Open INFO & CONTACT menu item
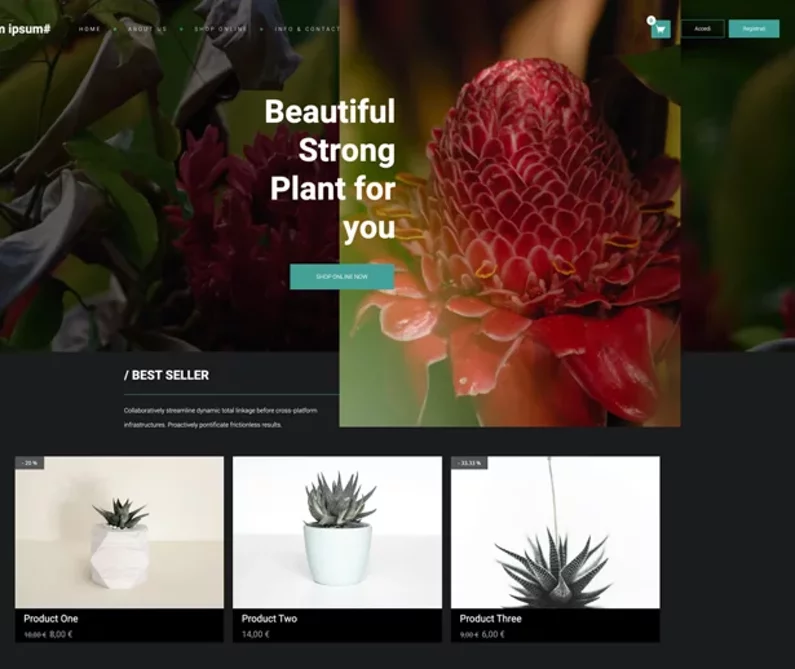Viewport: 795px width, 669px height. click(307, 29)
